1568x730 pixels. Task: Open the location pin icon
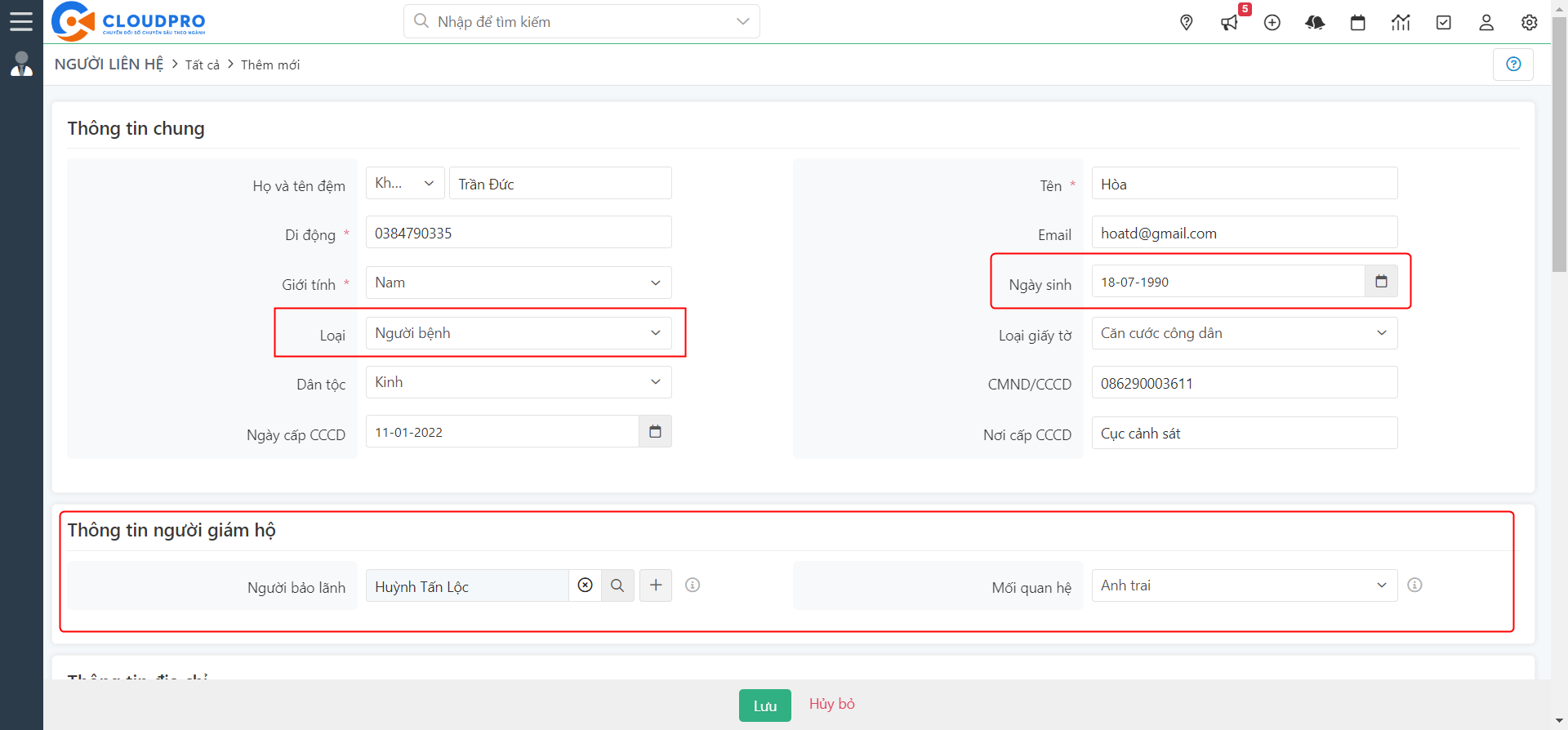(1187, 22)
